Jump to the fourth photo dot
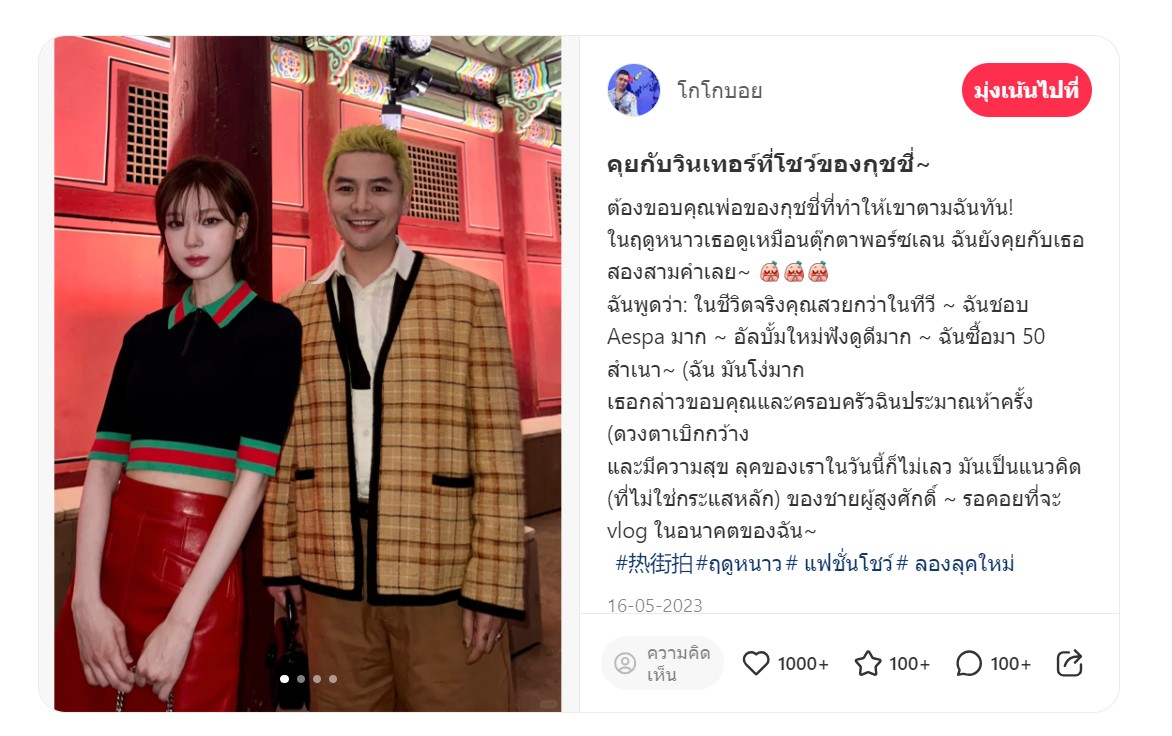This screenshot has height=736, width=1172. pyautogui.click(x=333, y=678)
